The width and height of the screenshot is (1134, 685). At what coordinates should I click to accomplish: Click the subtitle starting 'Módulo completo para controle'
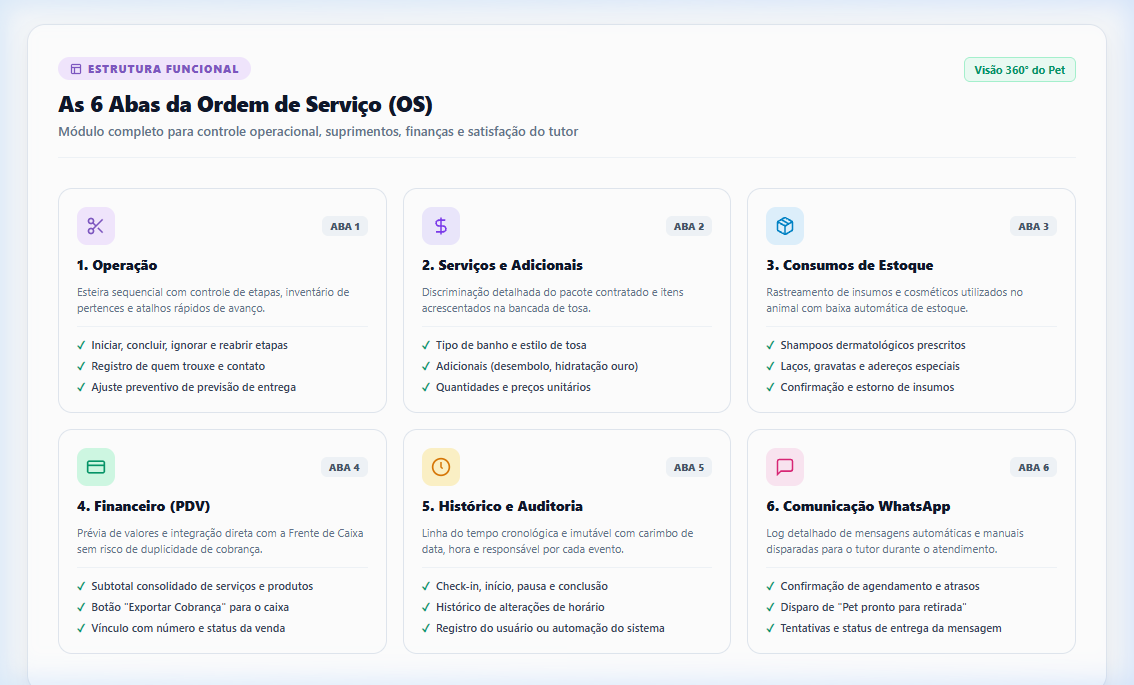pyautogui.click(x=318, y=132)
